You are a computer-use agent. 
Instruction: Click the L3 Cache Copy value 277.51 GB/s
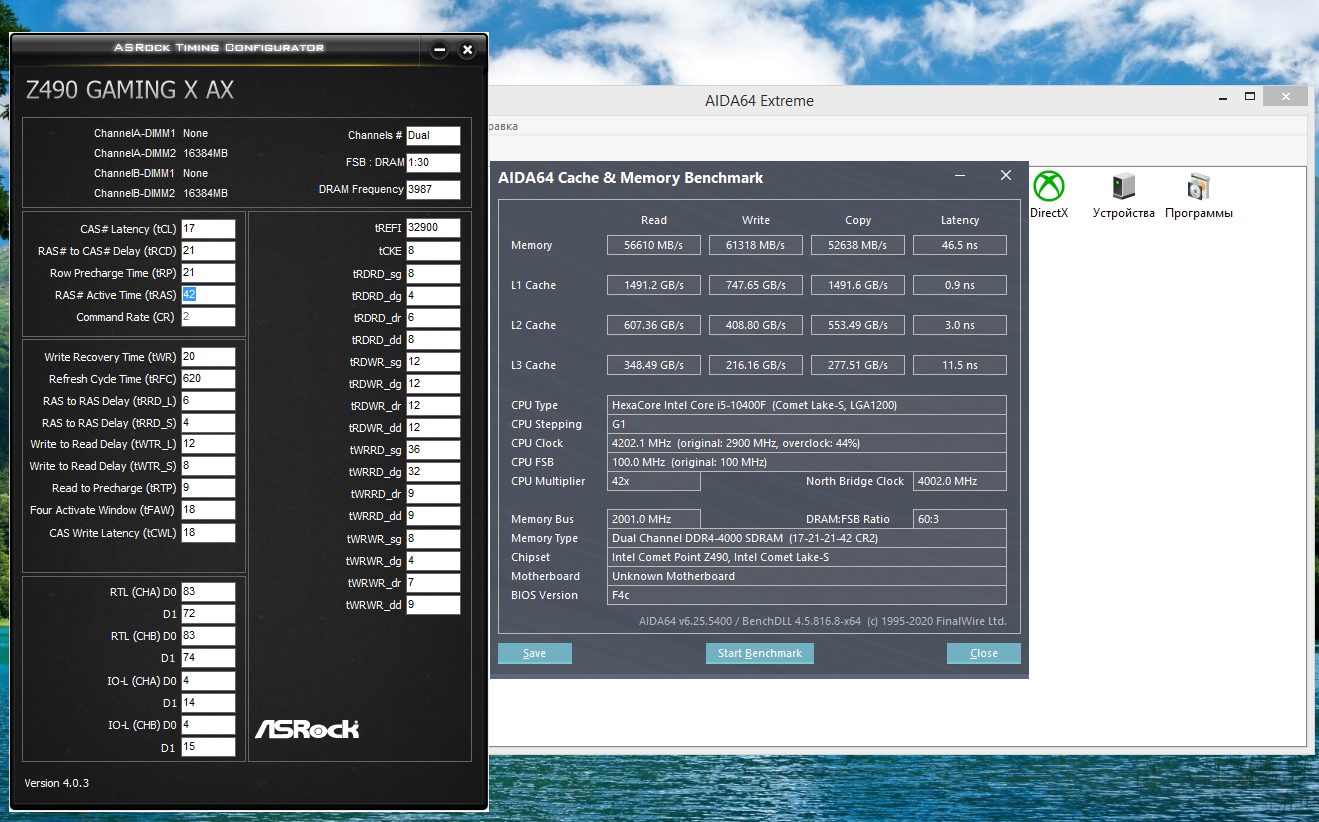(858, 365)
